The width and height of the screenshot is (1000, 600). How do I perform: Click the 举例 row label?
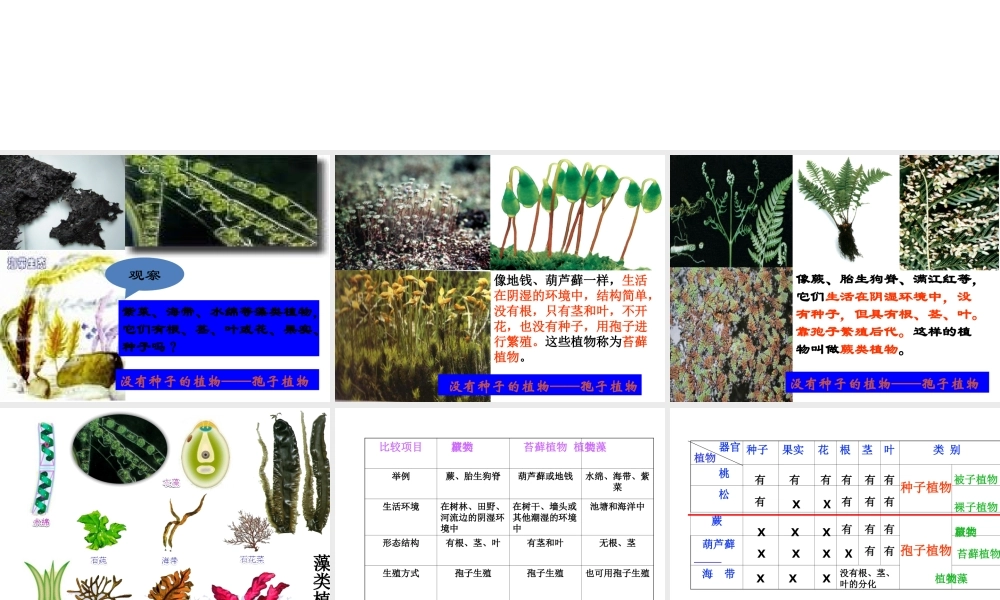point(401,476)
